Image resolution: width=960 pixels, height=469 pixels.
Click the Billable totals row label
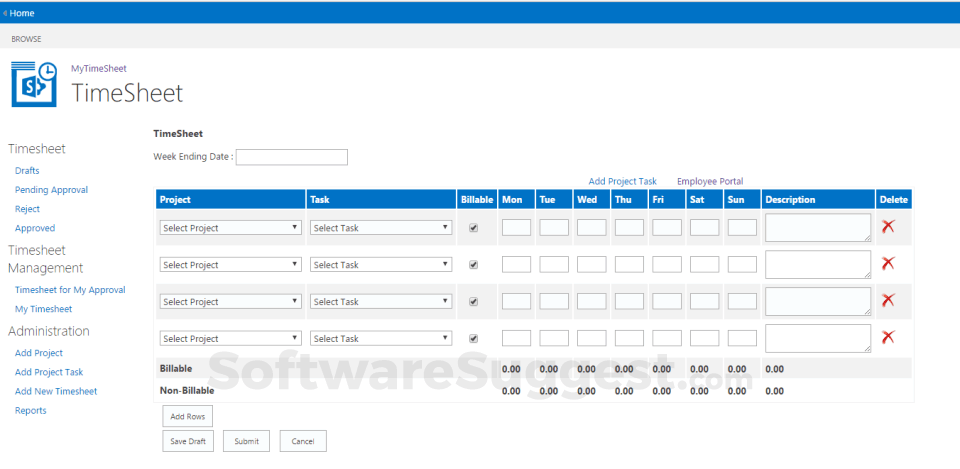(x=176, y=369)
